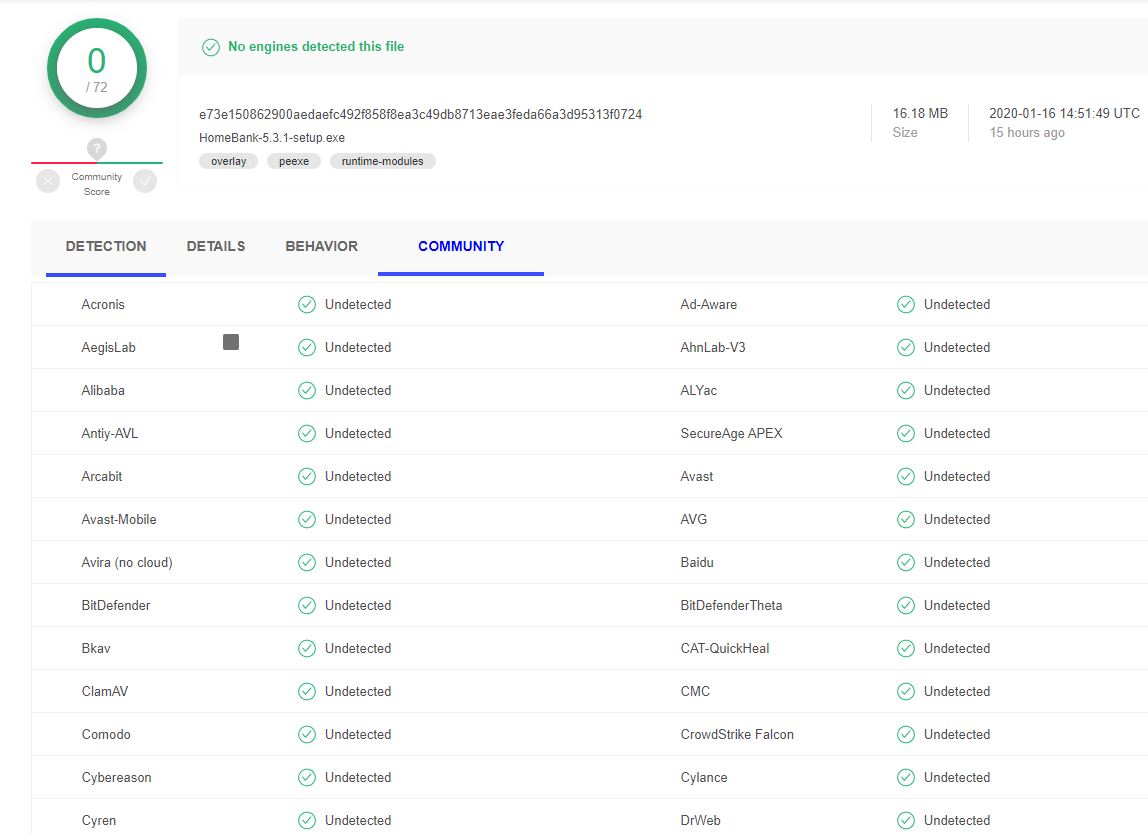Viewport: 1148px width, 834px height.
Task: Click the Undetected result for Avast-Mobile
Action: (x=358, y=519)
